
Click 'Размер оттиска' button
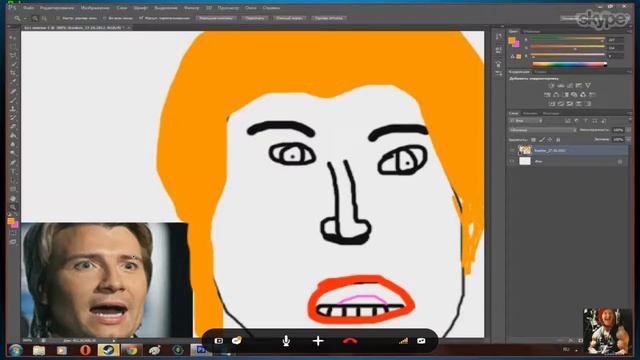pos(329,18)
